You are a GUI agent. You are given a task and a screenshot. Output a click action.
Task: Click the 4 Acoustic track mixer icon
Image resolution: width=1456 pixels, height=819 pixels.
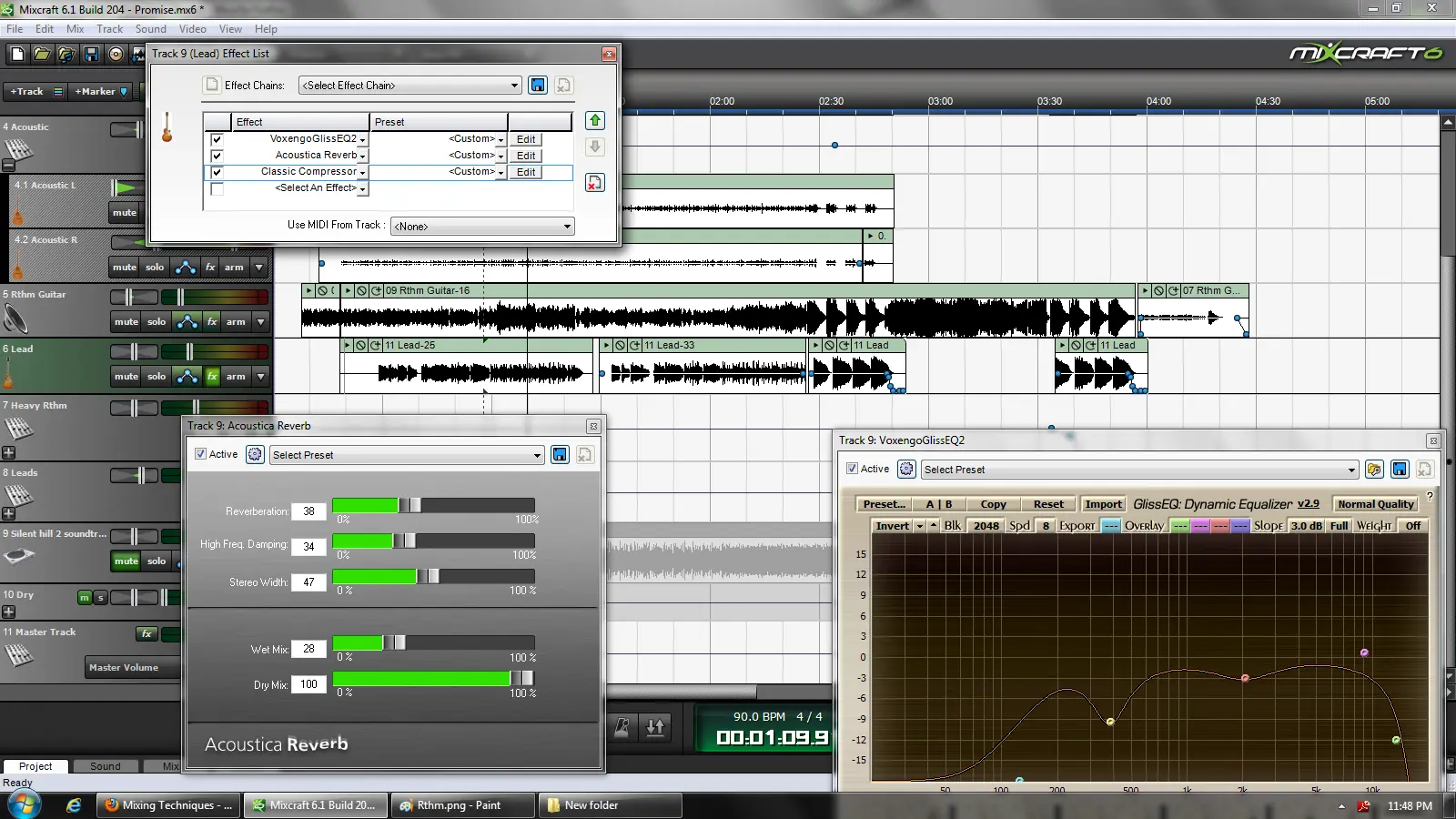(18, 149)
